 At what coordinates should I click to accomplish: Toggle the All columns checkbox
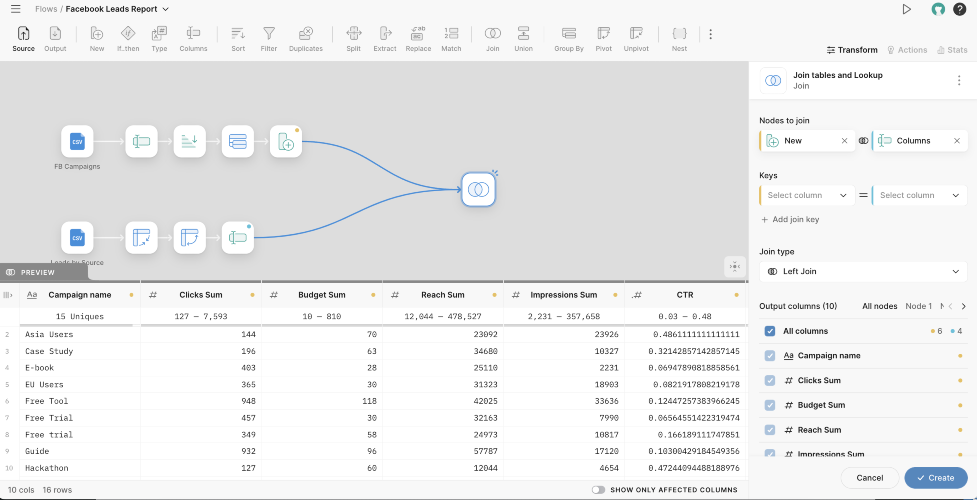(770, 331)
